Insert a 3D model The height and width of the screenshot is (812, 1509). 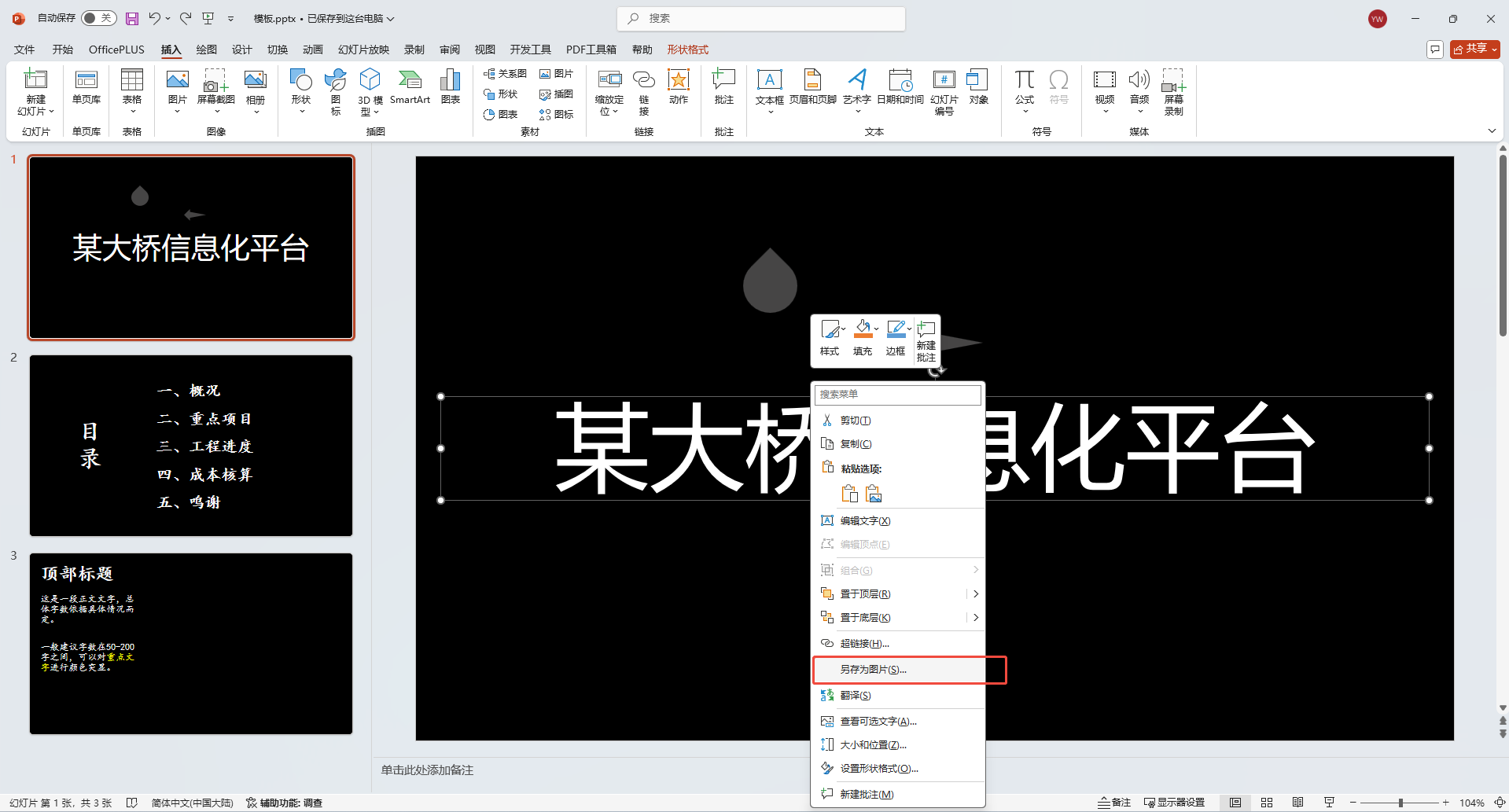click(370, 90)
